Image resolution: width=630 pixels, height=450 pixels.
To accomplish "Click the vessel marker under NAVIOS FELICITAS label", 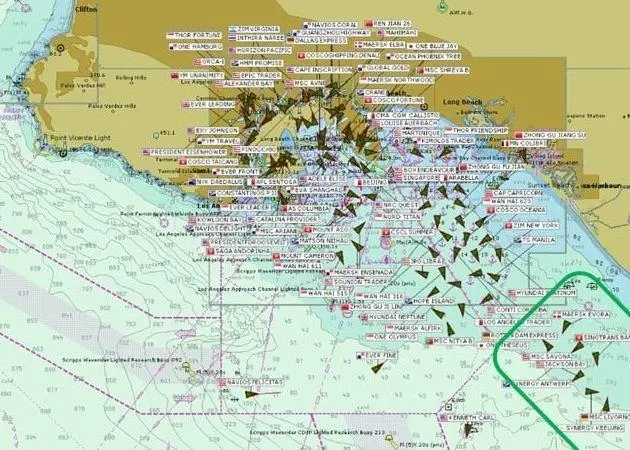I will click(252, 394).
